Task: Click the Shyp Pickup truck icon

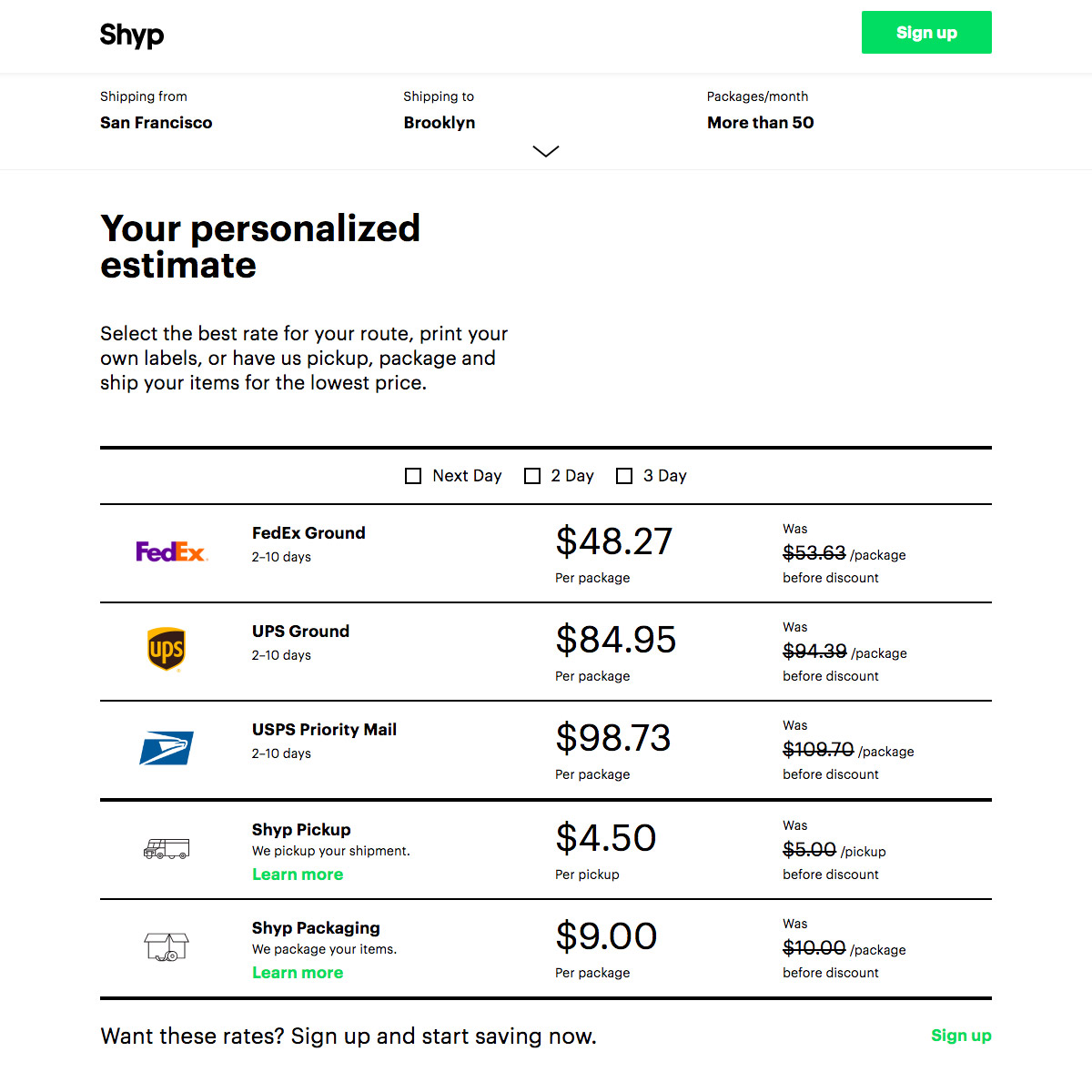Action: pyautogui.click(x=167, y=849)
